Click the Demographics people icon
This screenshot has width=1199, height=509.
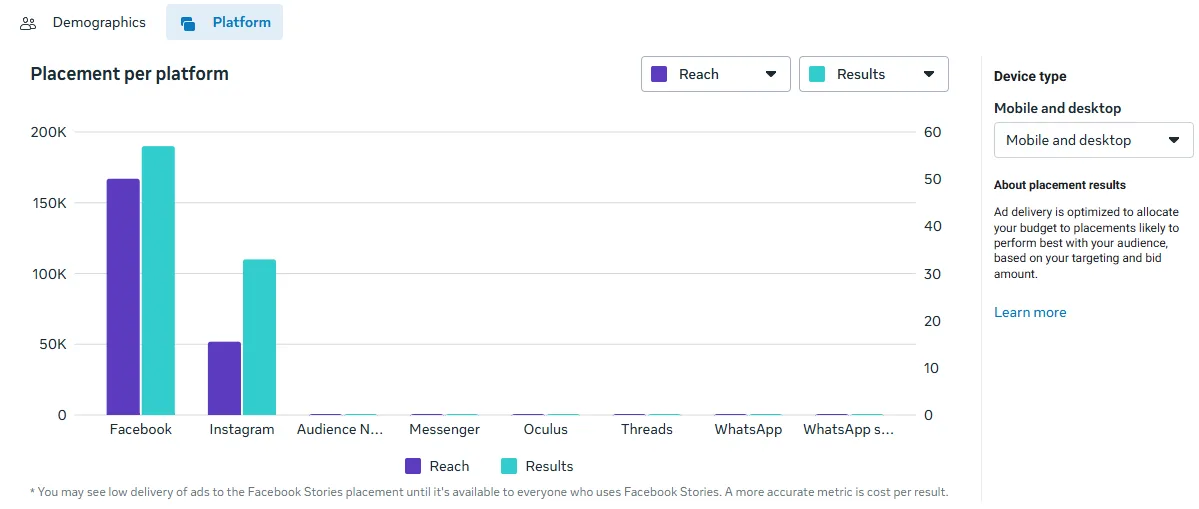[x=28, y=24]
